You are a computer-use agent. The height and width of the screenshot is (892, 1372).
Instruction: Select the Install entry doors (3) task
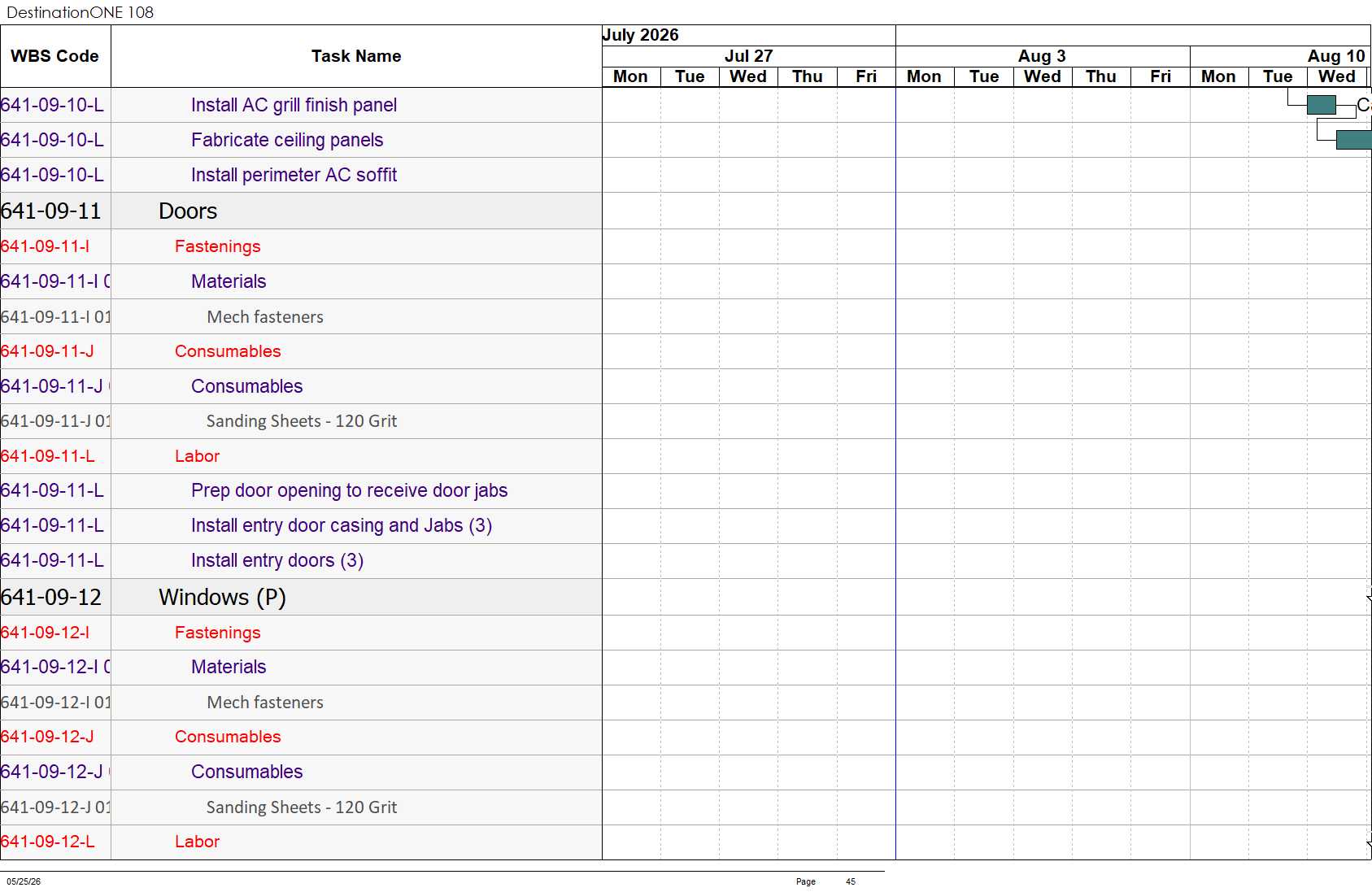coord(277,560)
